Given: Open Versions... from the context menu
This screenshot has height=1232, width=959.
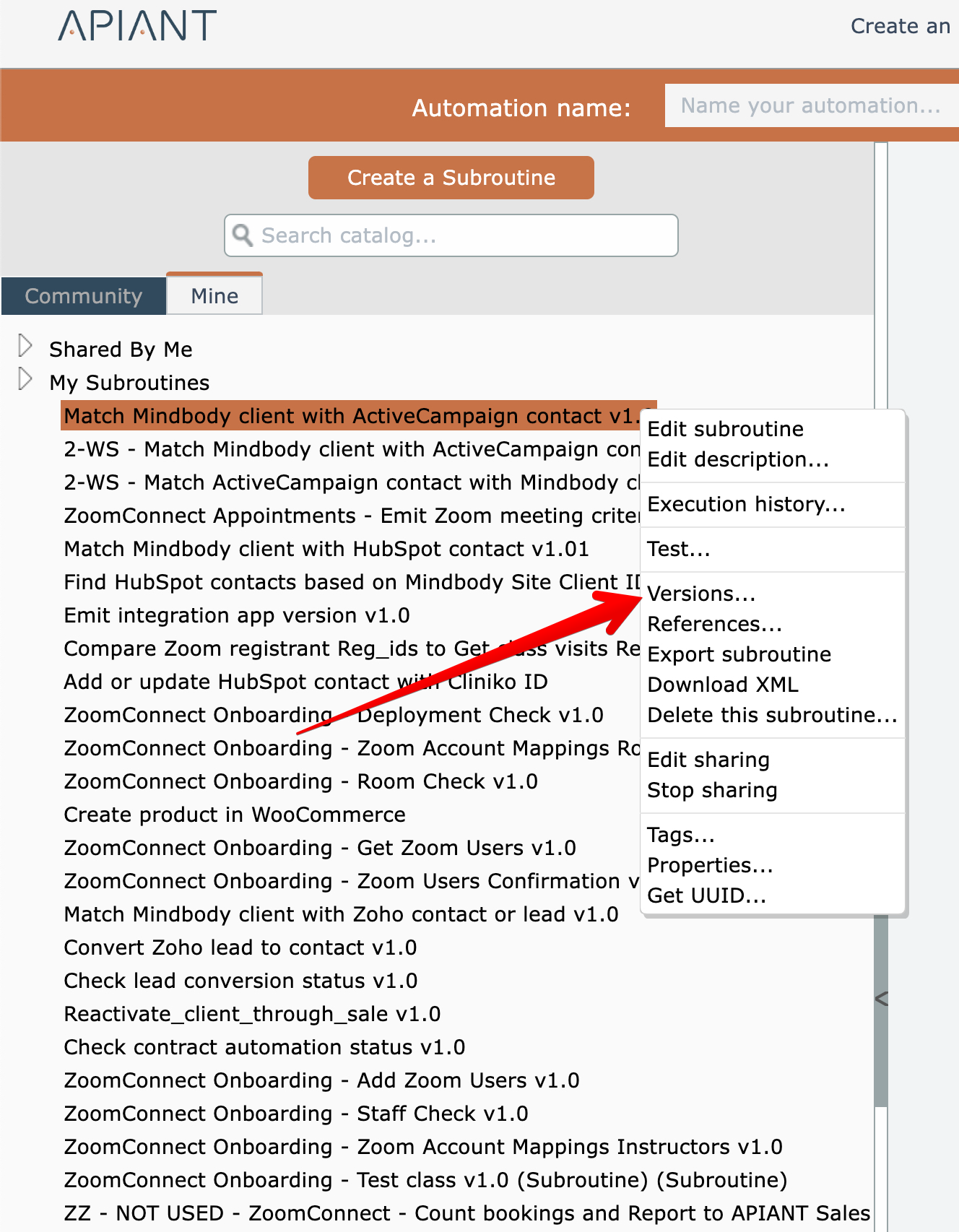Looking at the screenshot, I should (x=701, y=594).
